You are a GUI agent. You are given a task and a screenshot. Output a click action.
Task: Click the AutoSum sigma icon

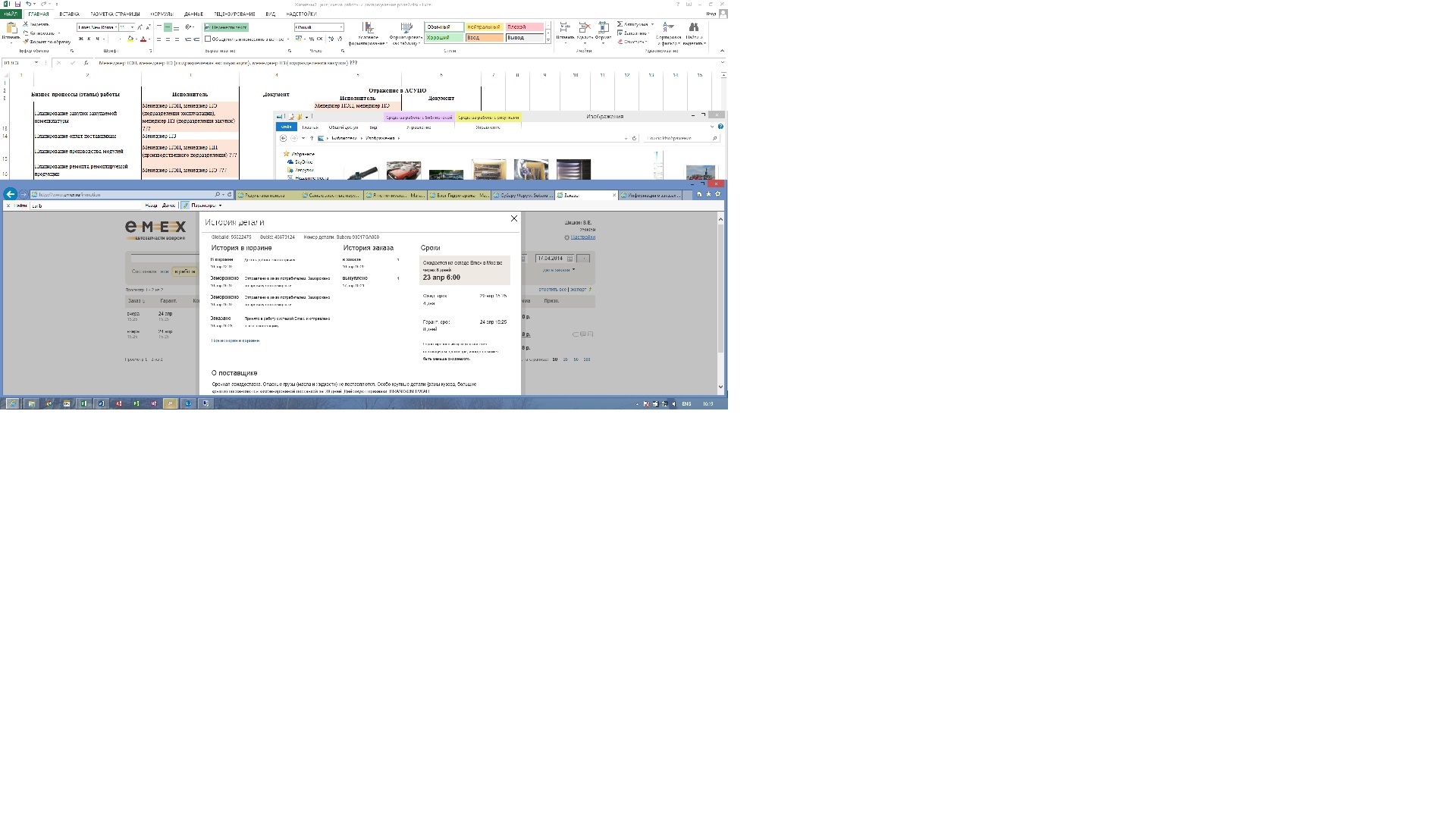pos(620,24)
